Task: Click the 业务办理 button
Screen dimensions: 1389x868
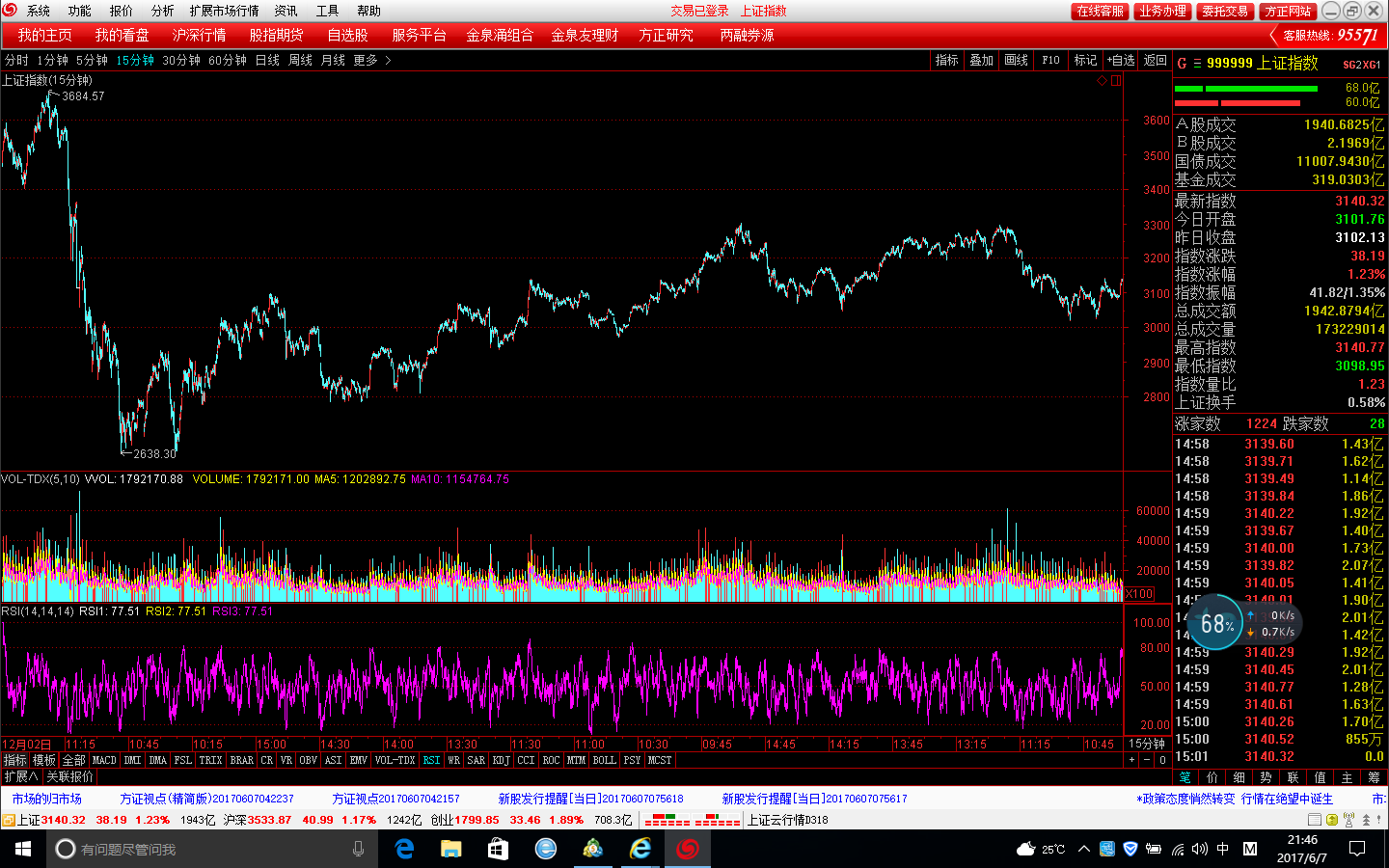Action: pyautogui.click(x=1162, y=11)
